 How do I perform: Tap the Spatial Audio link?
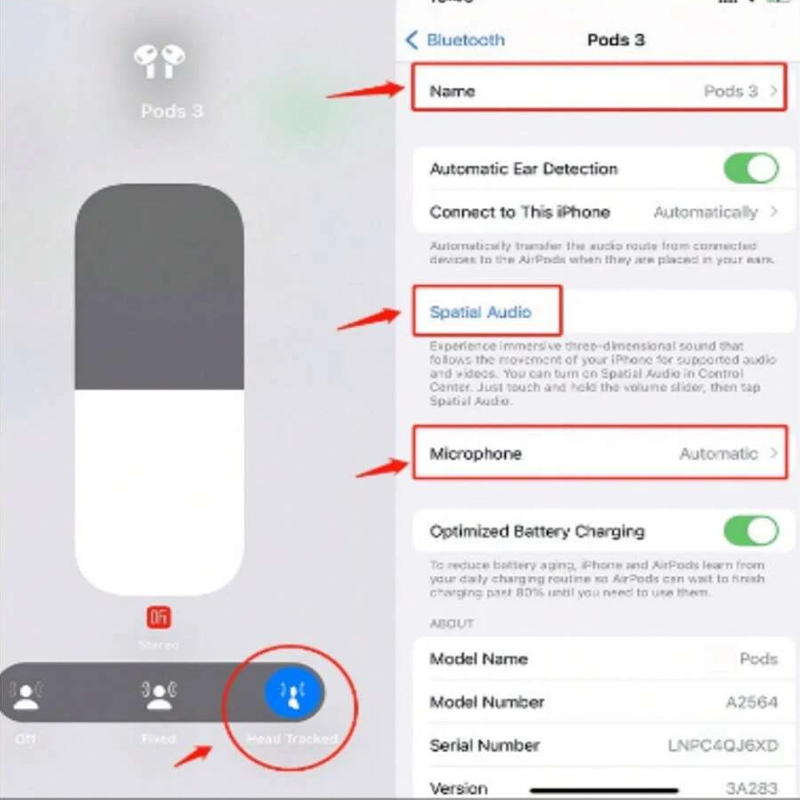(480, 312)
